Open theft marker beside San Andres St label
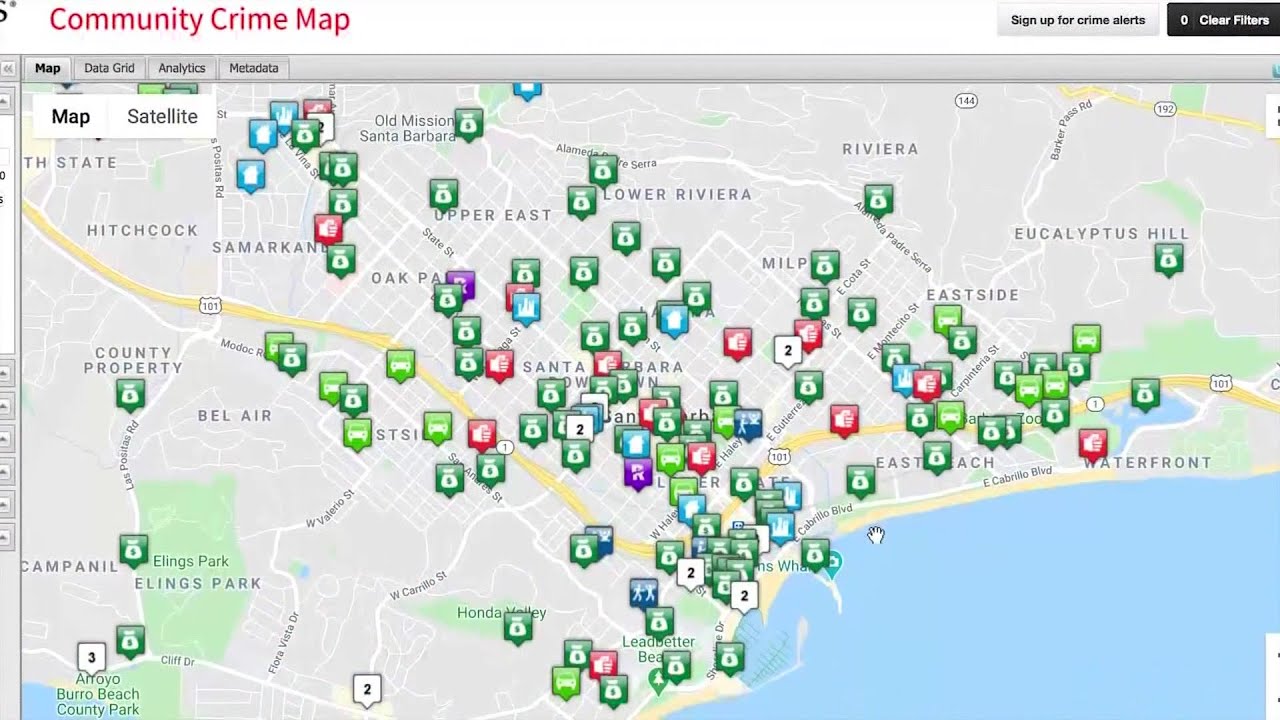Viewport: 1280px width, 720px height. click(x=490, y=469)
